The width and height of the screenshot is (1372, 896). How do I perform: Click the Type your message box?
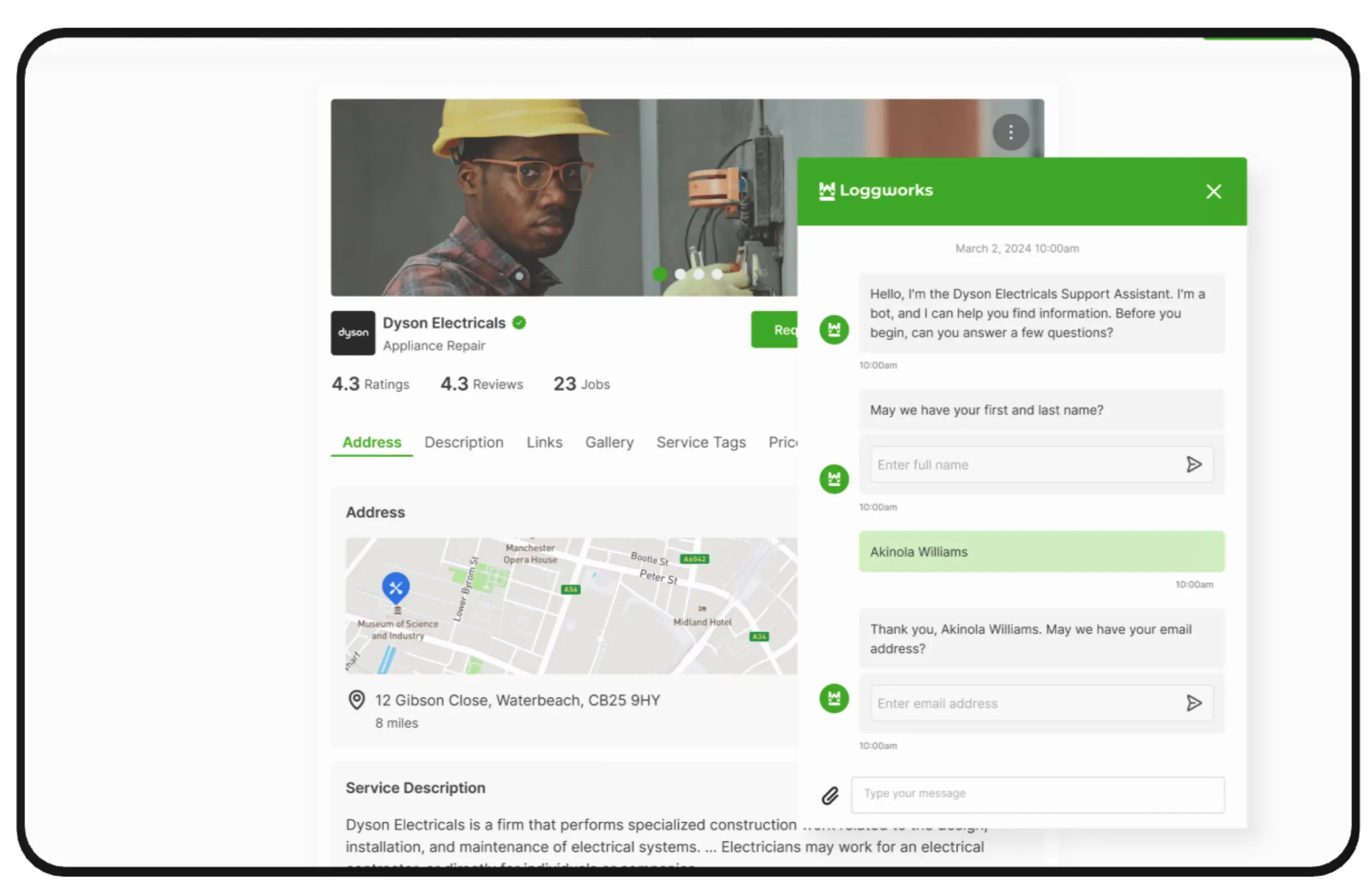1037,794
